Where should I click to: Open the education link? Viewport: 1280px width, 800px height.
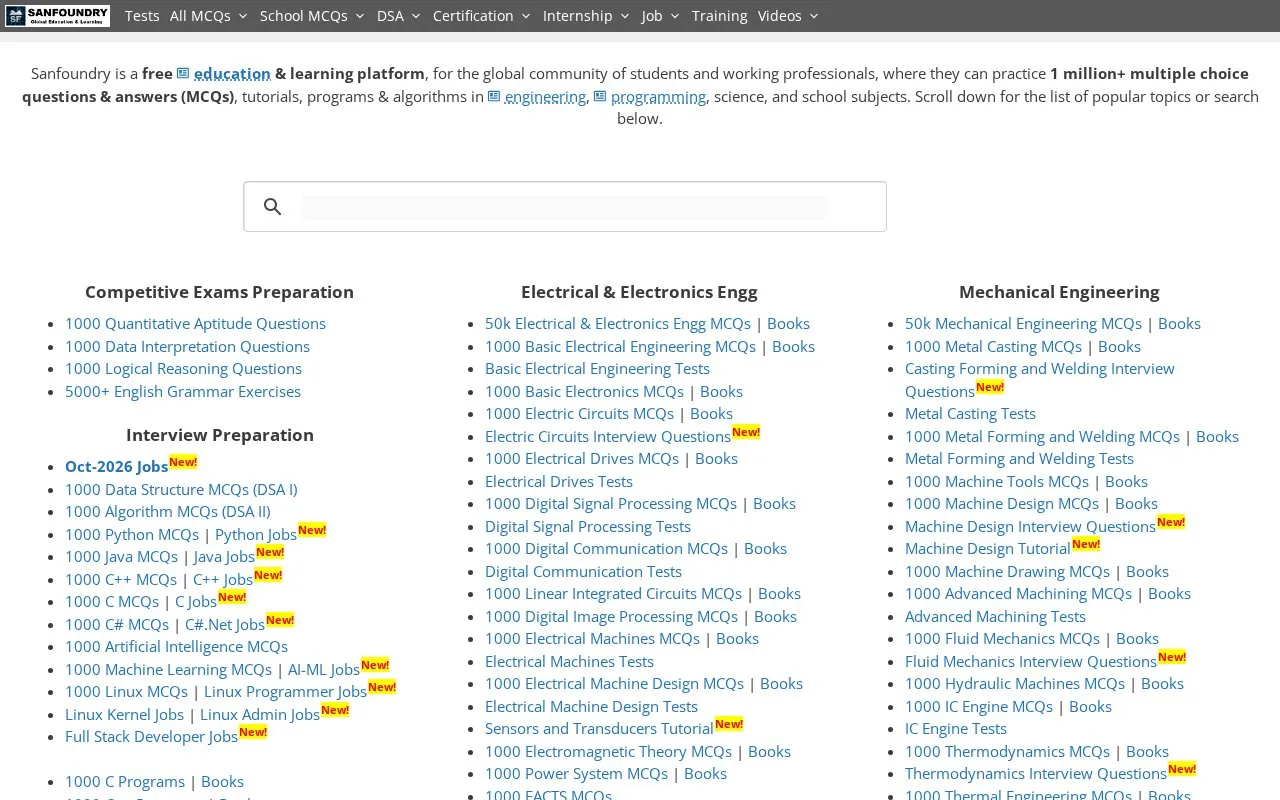(x=232, y=73)
